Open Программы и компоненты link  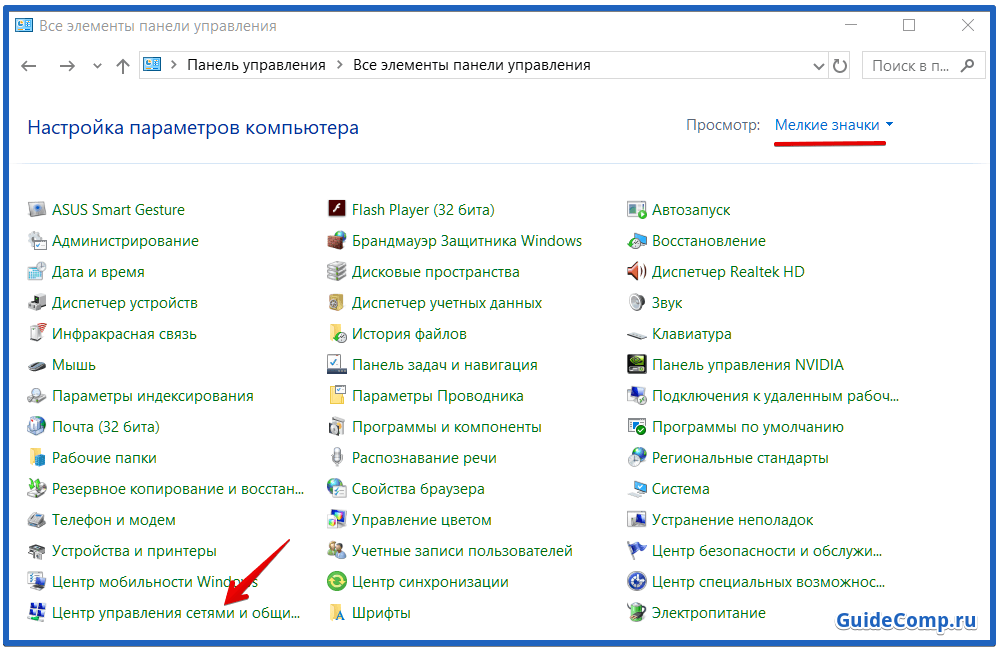pyautogui.click(x=446, y=427)
